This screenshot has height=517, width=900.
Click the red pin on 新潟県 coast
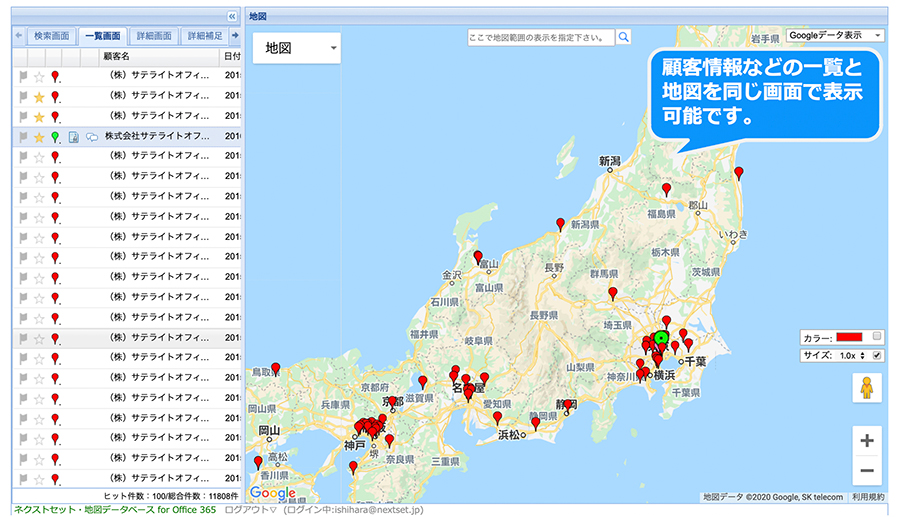(560, 224)
